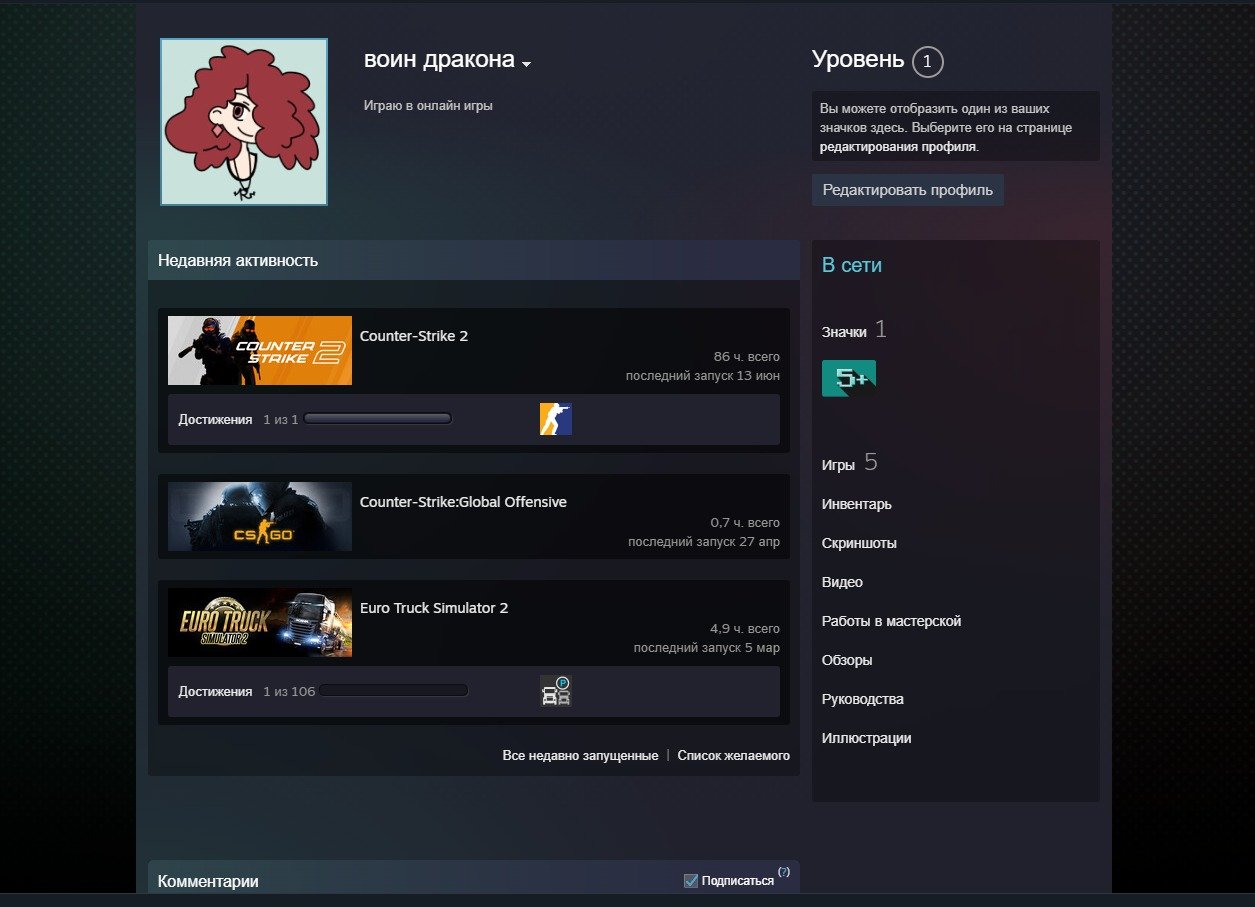Open the CS:GO game banner
Viewport: 1255px width, 907px height.
click(x=260, y=516)
